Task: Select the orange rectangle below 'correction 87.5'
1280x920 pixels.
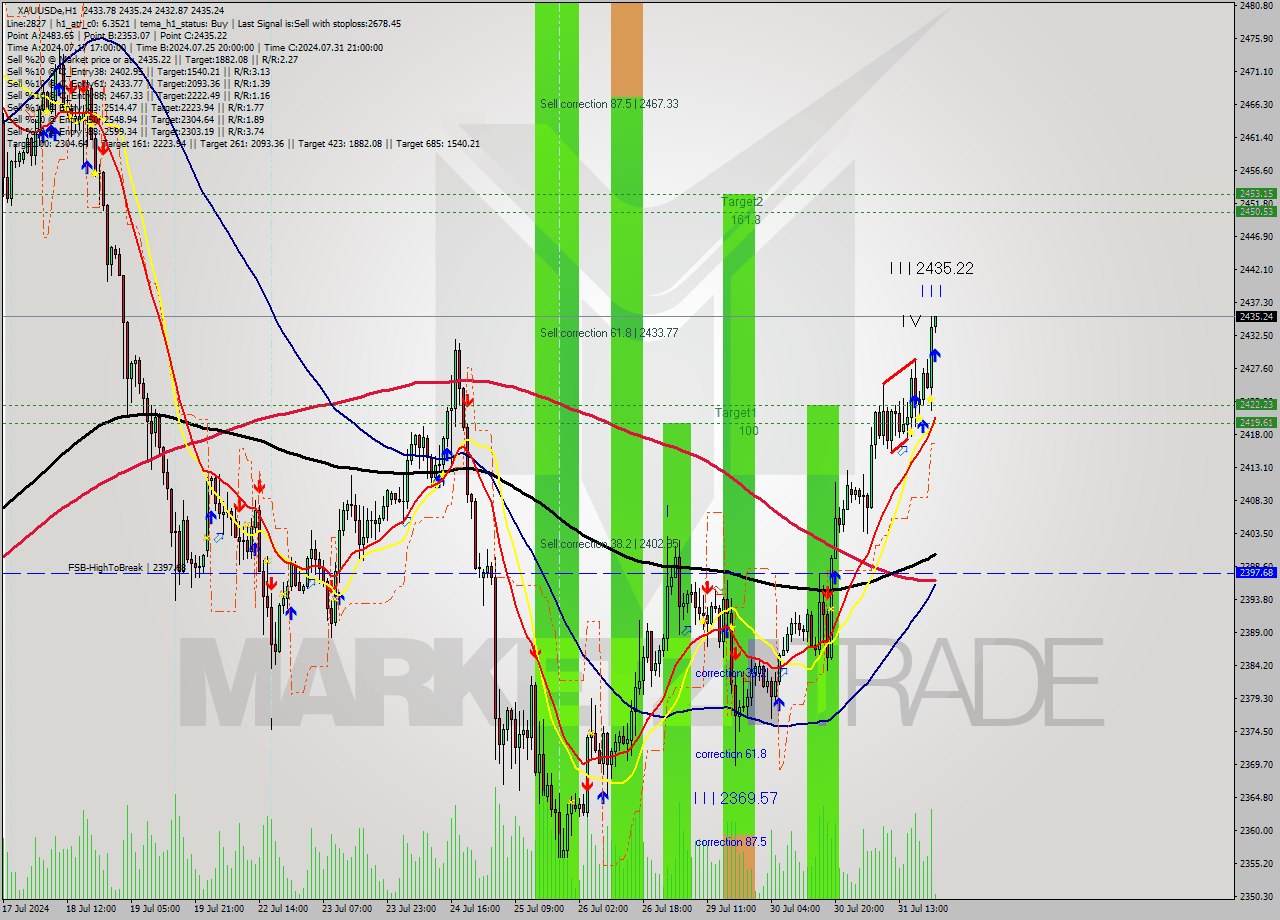Action: [739, 868]
